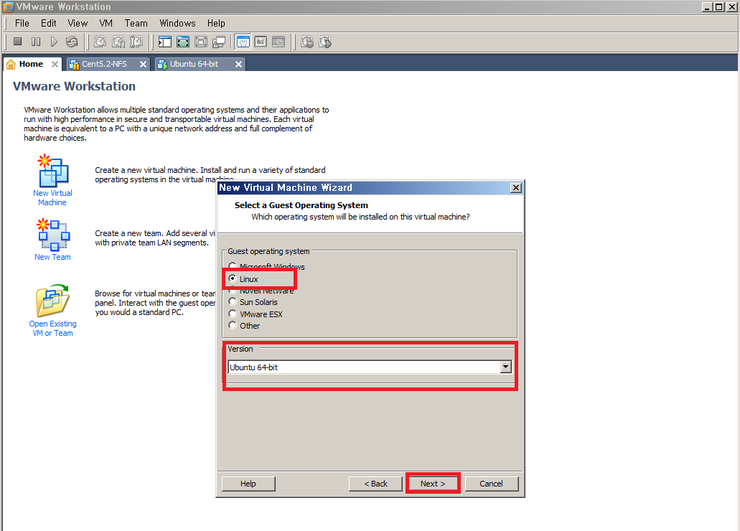Click the Ubuntu 64-bit tab running-VM icon
This screenshot has height=531, width=740.
pos(162,64)
